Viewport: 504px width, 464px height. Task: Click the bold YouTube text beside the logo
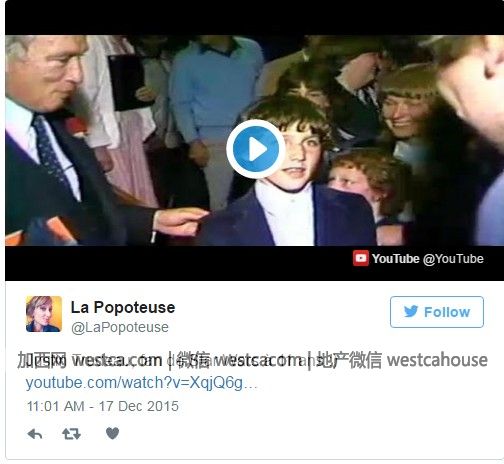click(x=395, y=259)
